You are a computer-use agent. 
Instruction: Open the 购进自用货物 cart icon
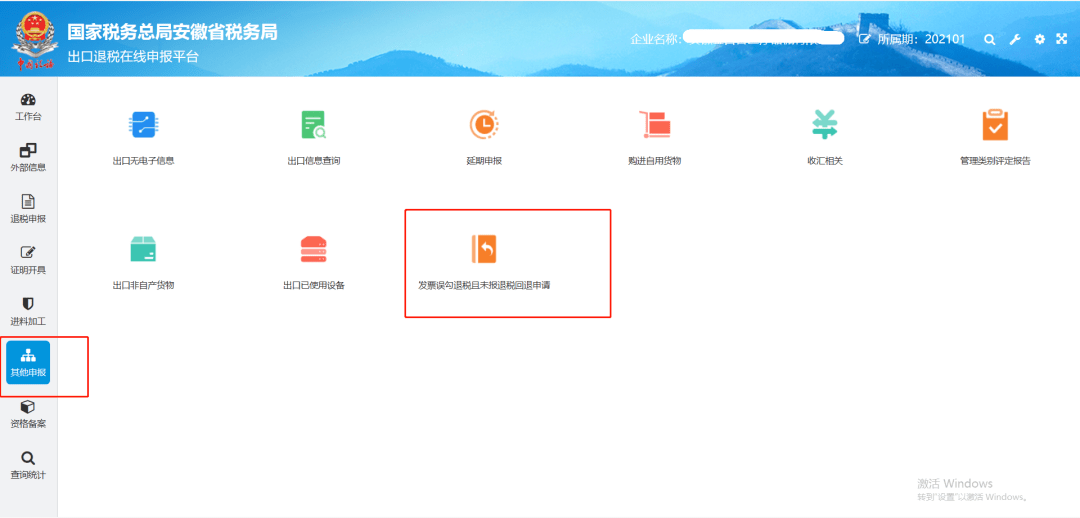pos(654,125)
